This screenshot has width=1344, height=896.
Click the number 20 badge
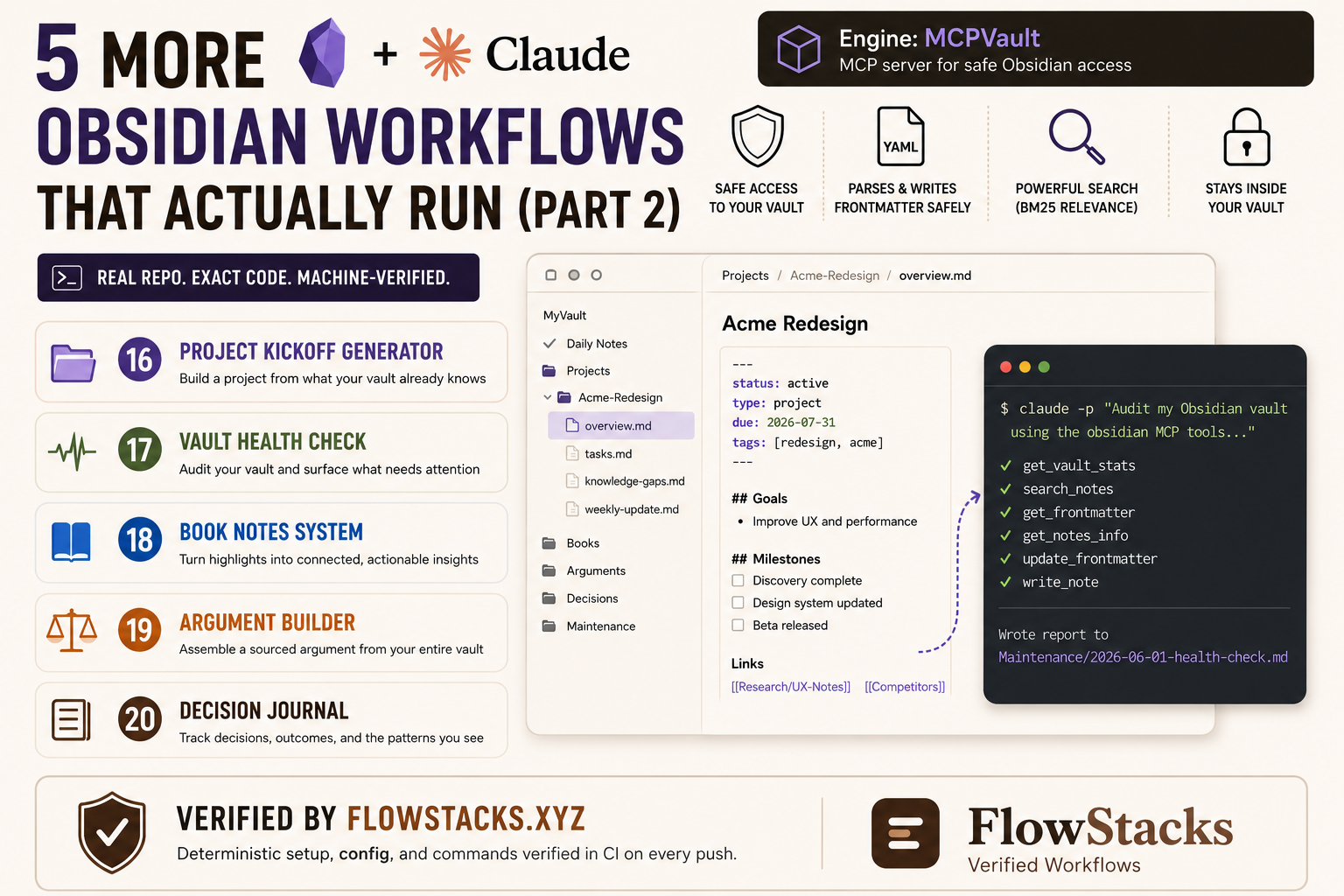139,719
